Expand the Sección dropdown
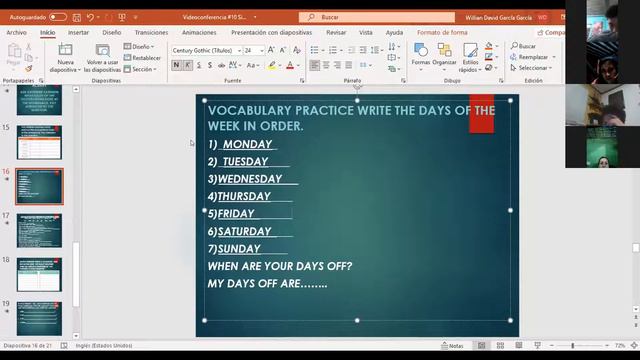640x360 pixels. (140, 69)
